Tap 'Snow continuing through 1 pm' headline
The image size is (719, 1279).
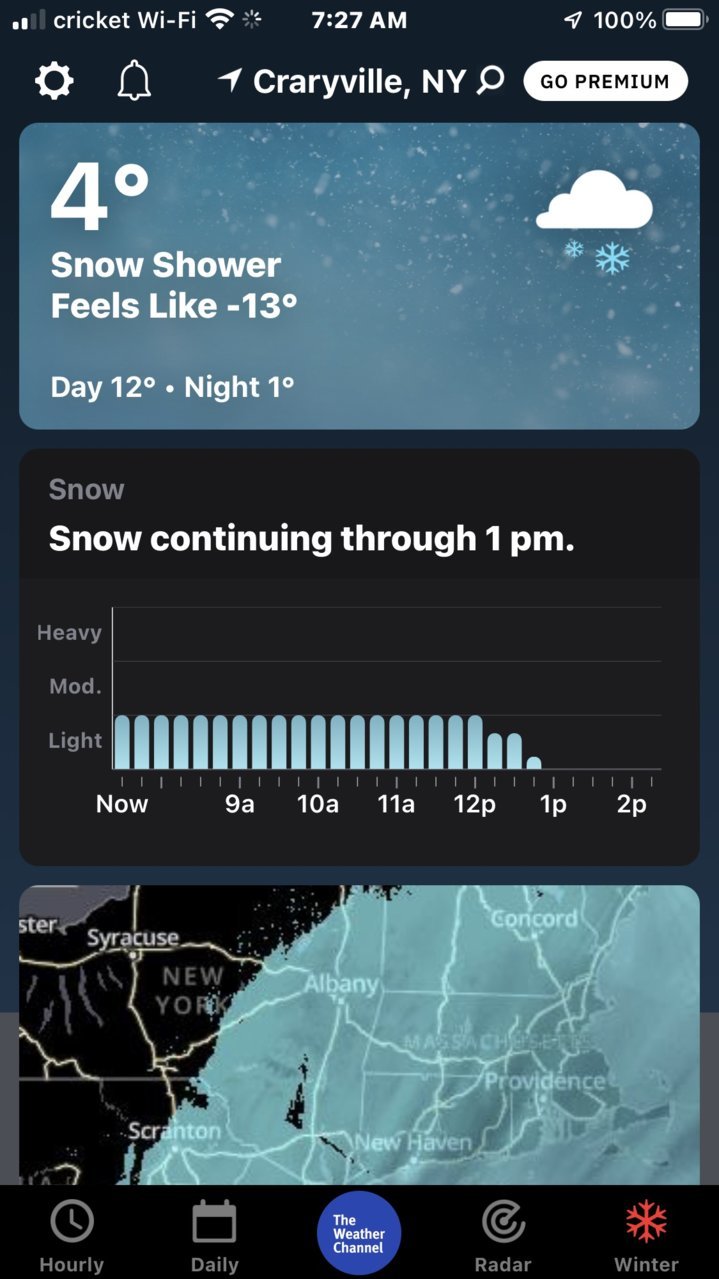312,538
